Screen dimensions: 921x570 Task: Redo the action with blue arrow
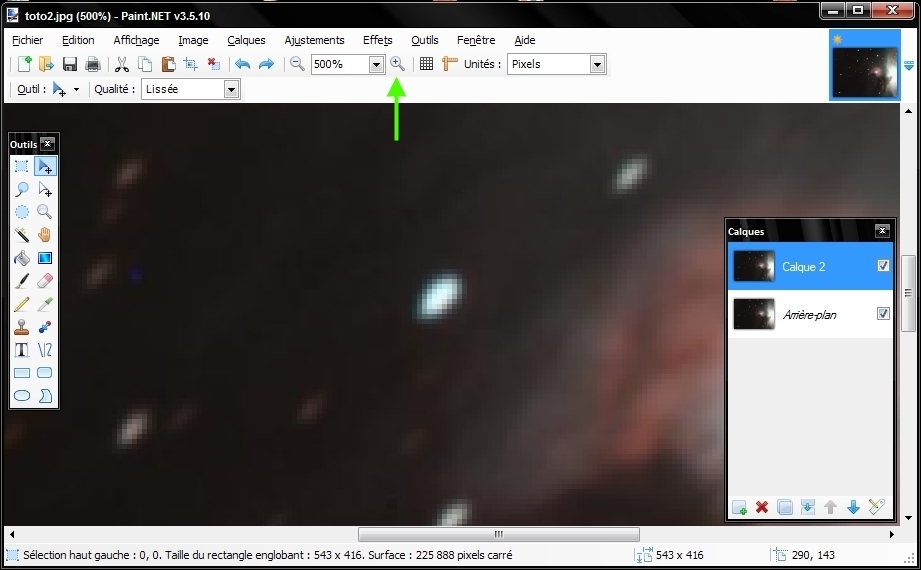(x=266, y=64)
